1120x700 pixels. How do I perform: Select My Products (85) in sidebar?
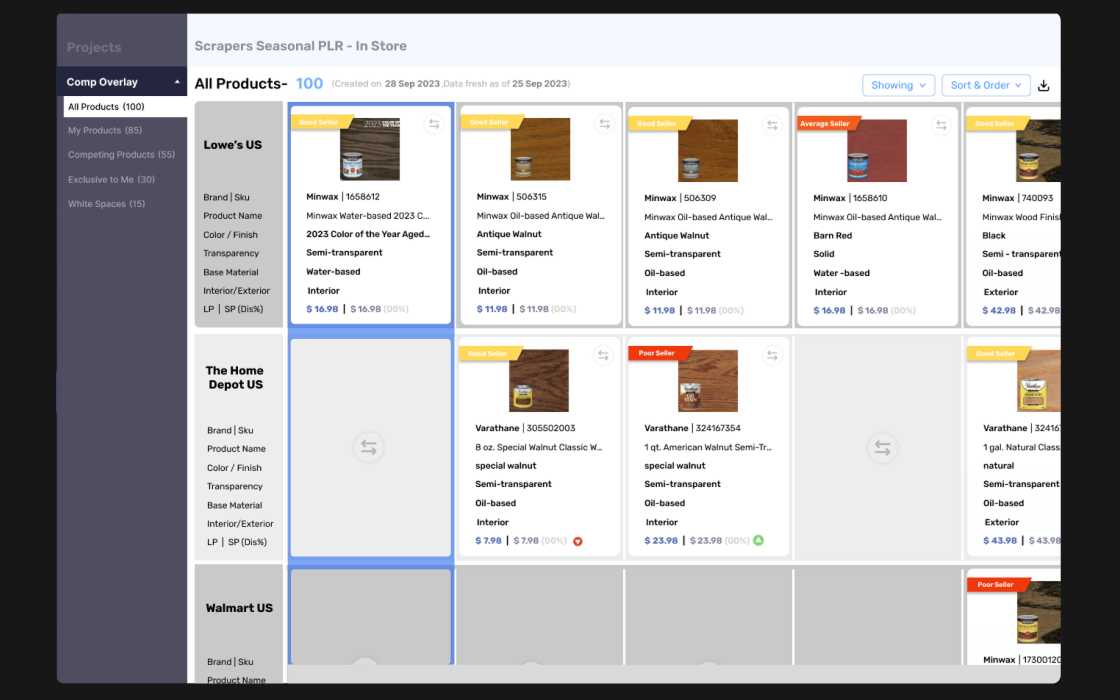pyautogui.click(x=105, y=130)
